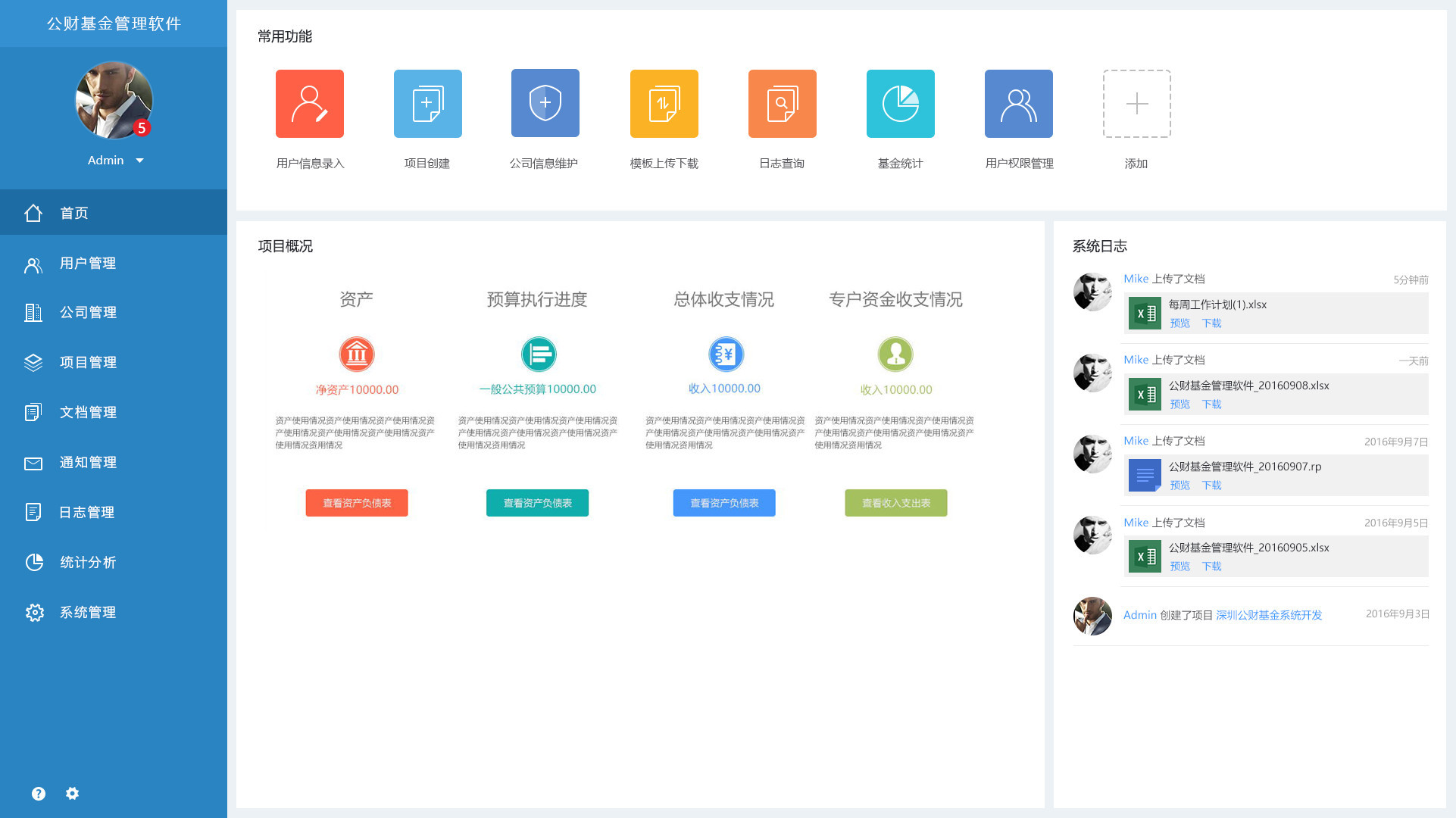Click the help question mark icon
This screenshot has width=1456, height=818.
[x=39, y=793]
